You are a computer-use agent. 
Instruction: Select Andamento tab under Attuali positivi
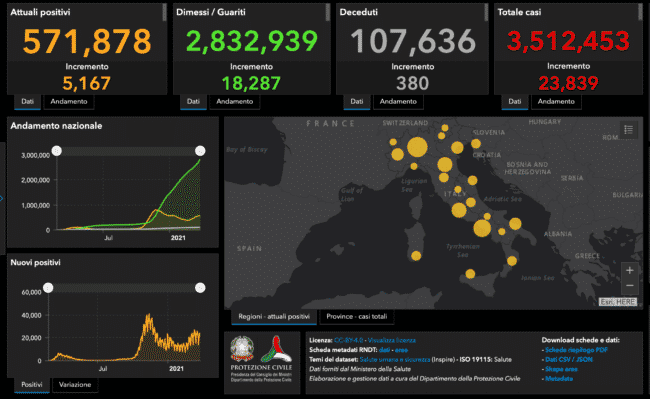[69, 102]
